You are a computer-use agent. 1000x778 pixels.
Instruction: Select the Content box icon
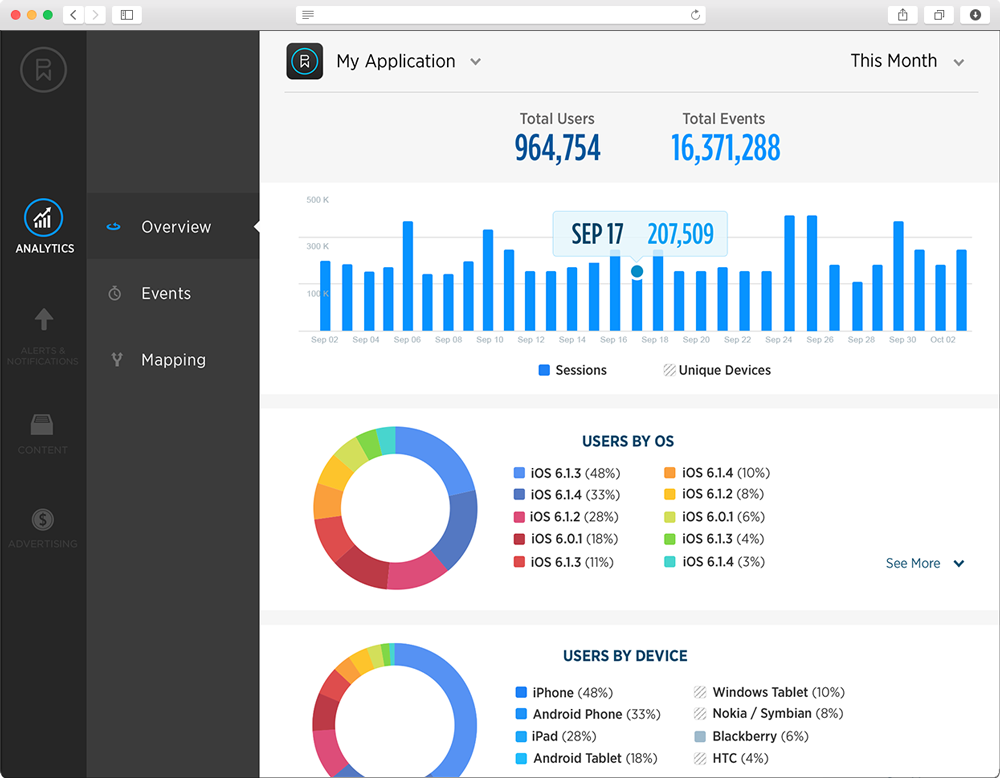click(x=43, y=424)
